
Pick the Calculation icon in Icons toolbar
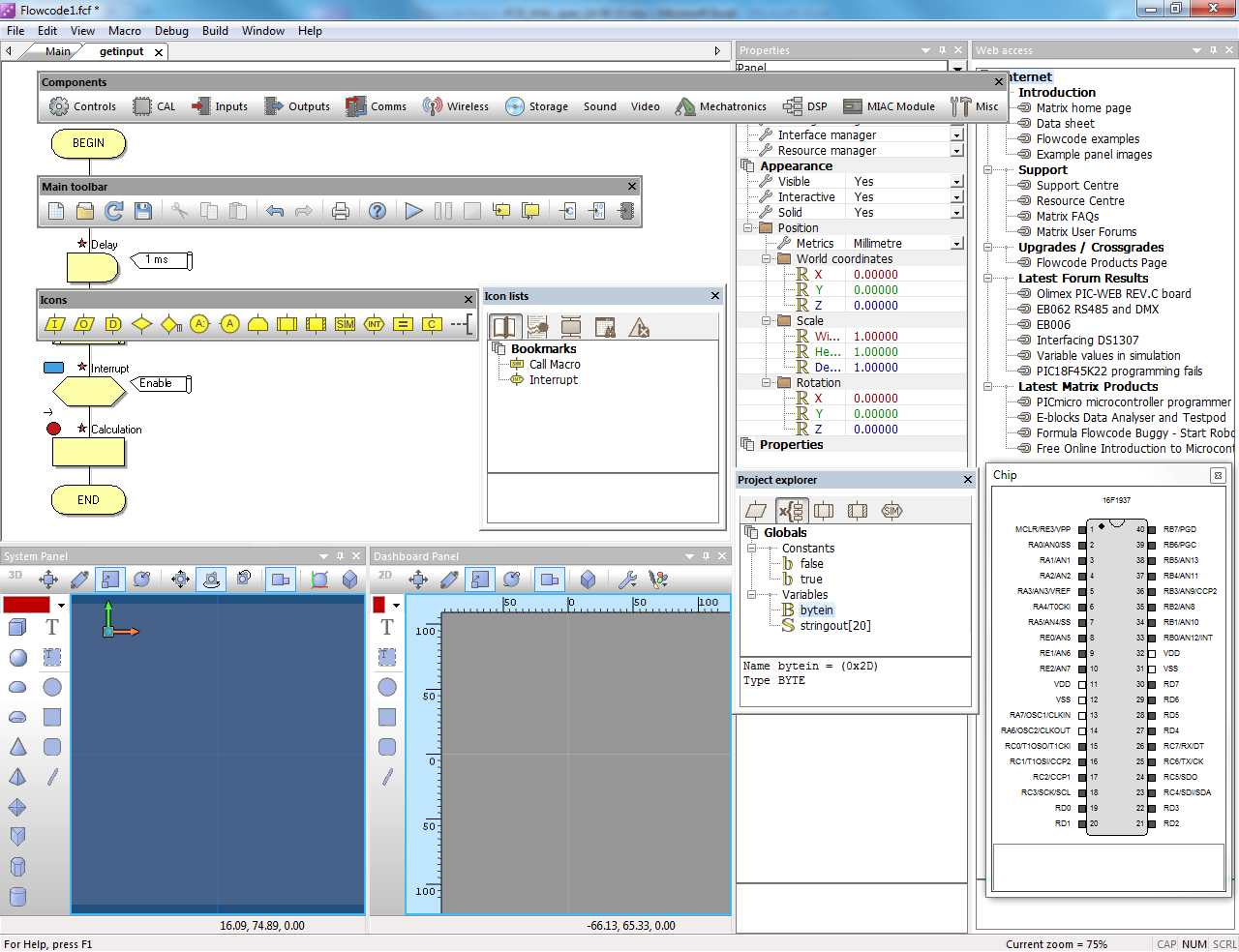tap(404, 324)
